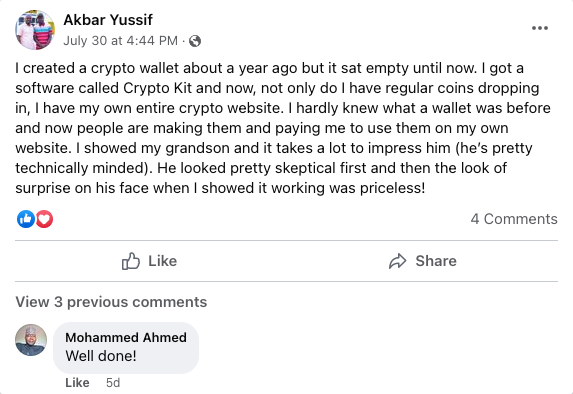573x394 pixels.
Task: Like Mohammed Ahmed's comment
Action: [77, 382]
